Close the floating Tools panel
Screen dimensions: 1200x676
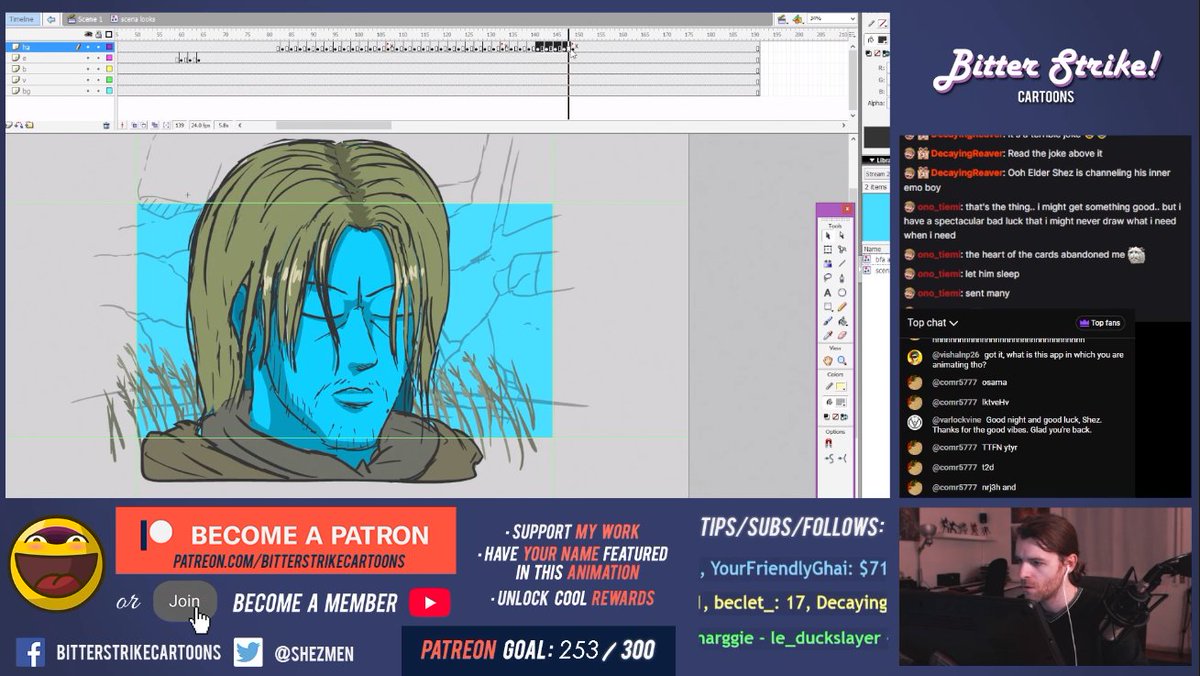847,209
